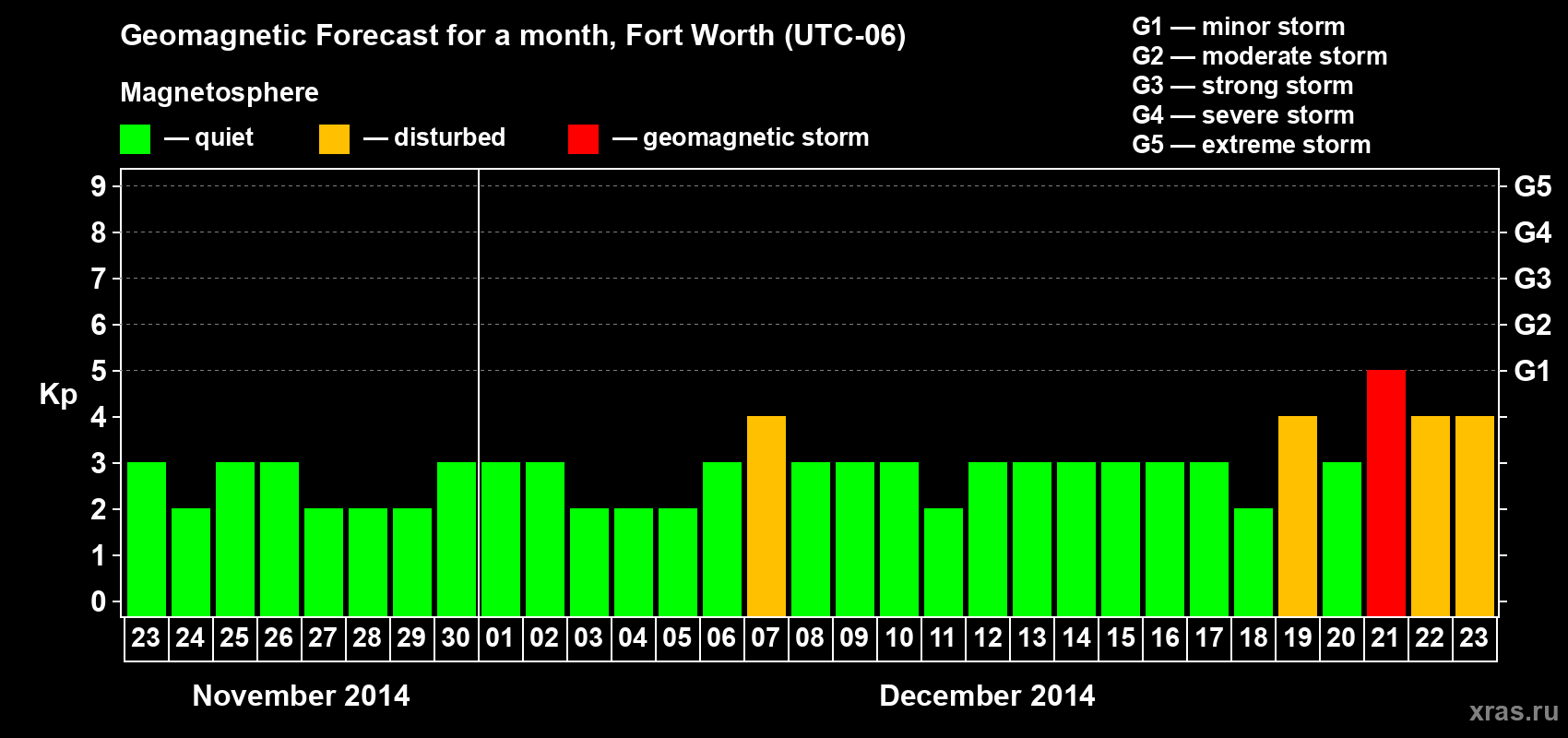Click the orange bar for December 23
Viewport: 1568px width, 738px height.
click(x=1475, y=516)
